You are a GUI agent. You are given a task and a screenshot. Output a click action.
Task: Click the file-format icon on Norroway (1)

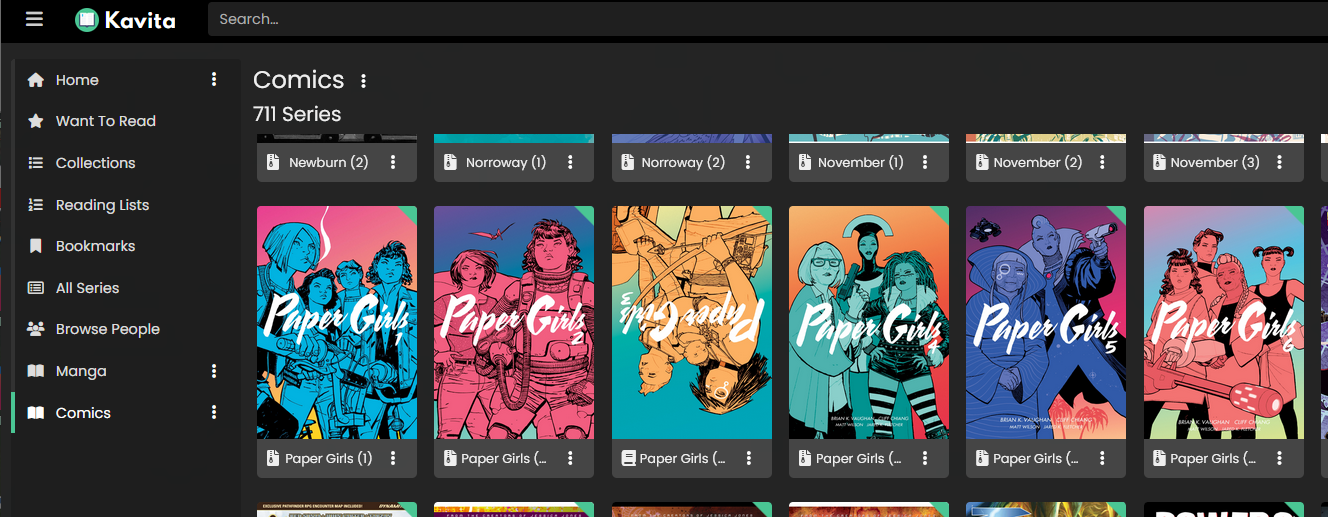(x=450, y=162)
